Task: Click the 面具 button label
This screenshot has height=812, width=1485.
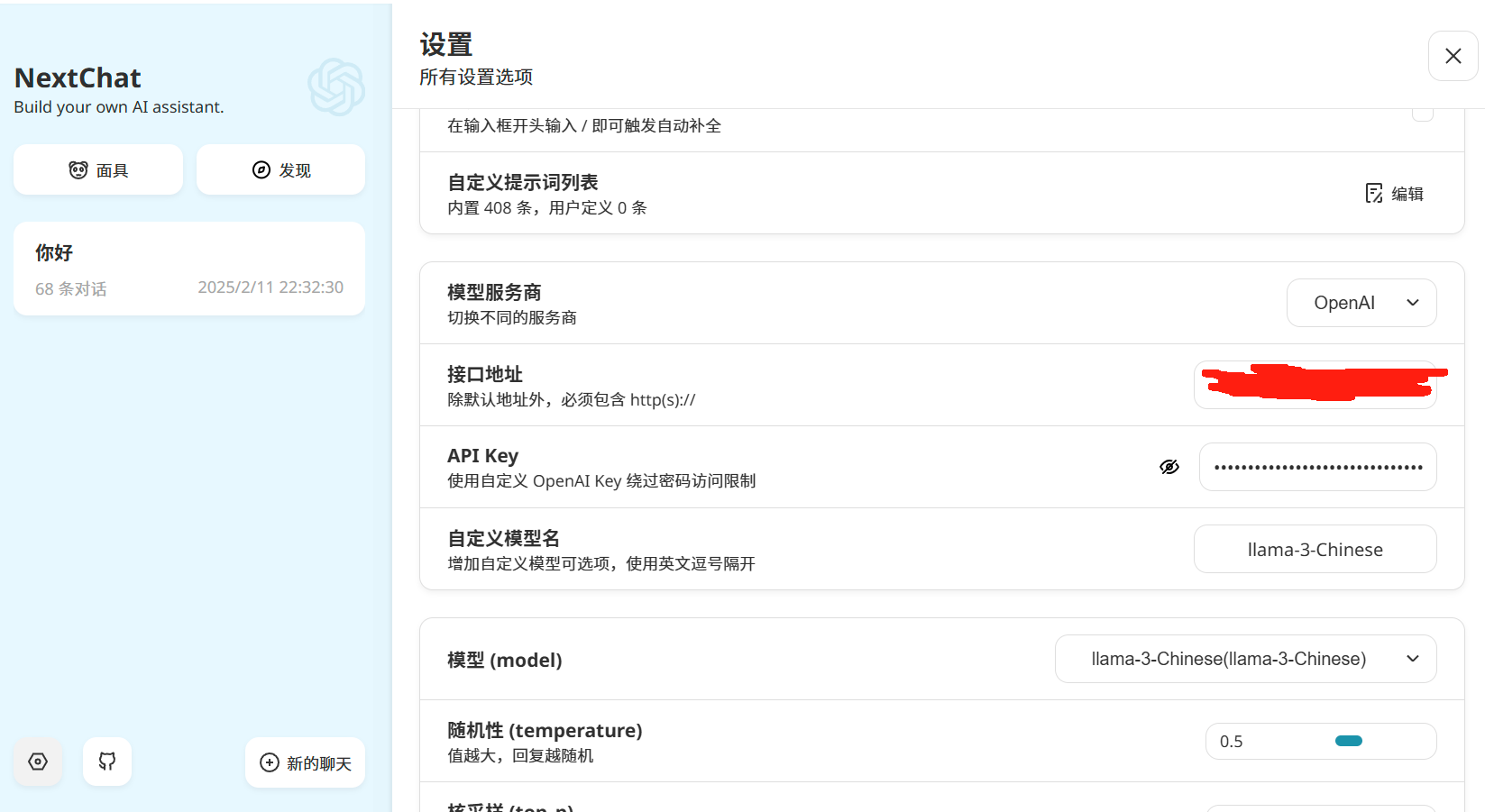Action: point(113,170)
